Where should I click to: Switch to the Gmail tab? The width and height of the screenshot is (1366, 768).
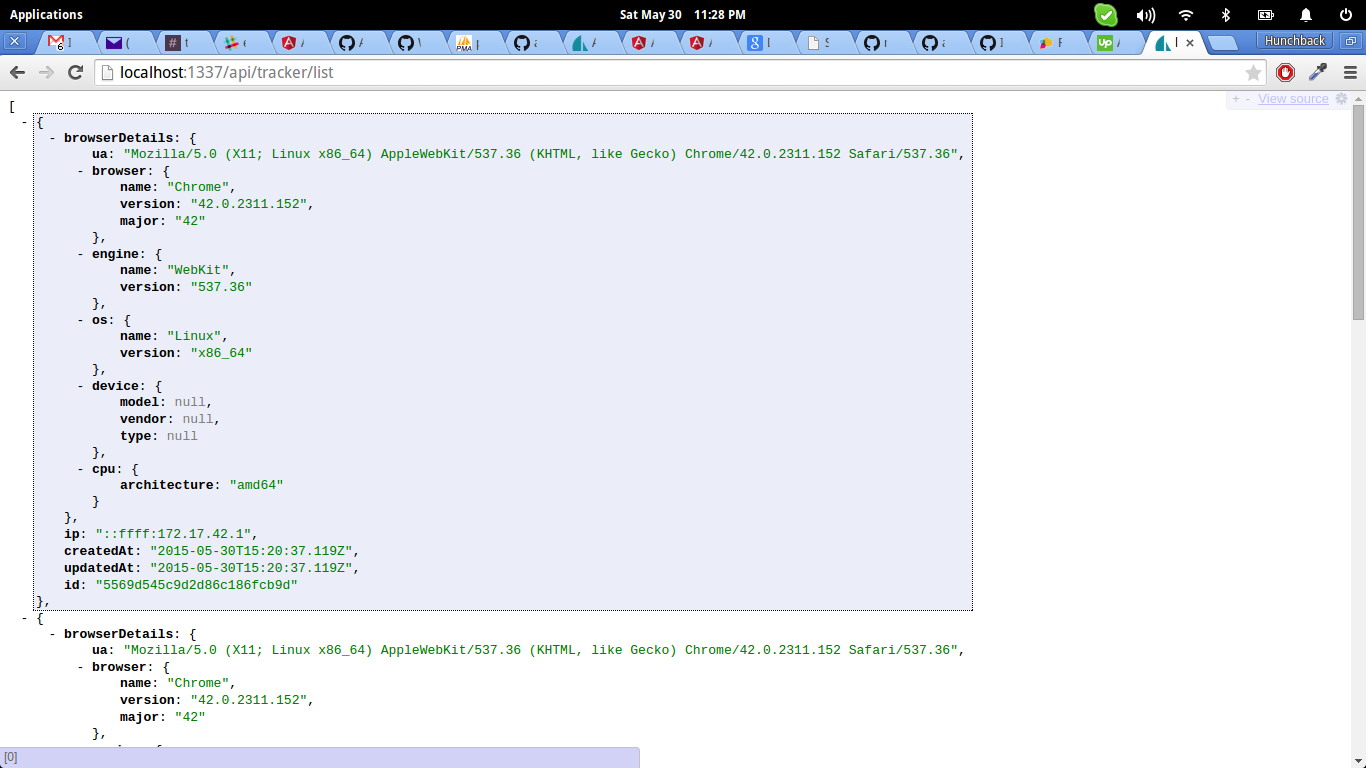[66, 43]
